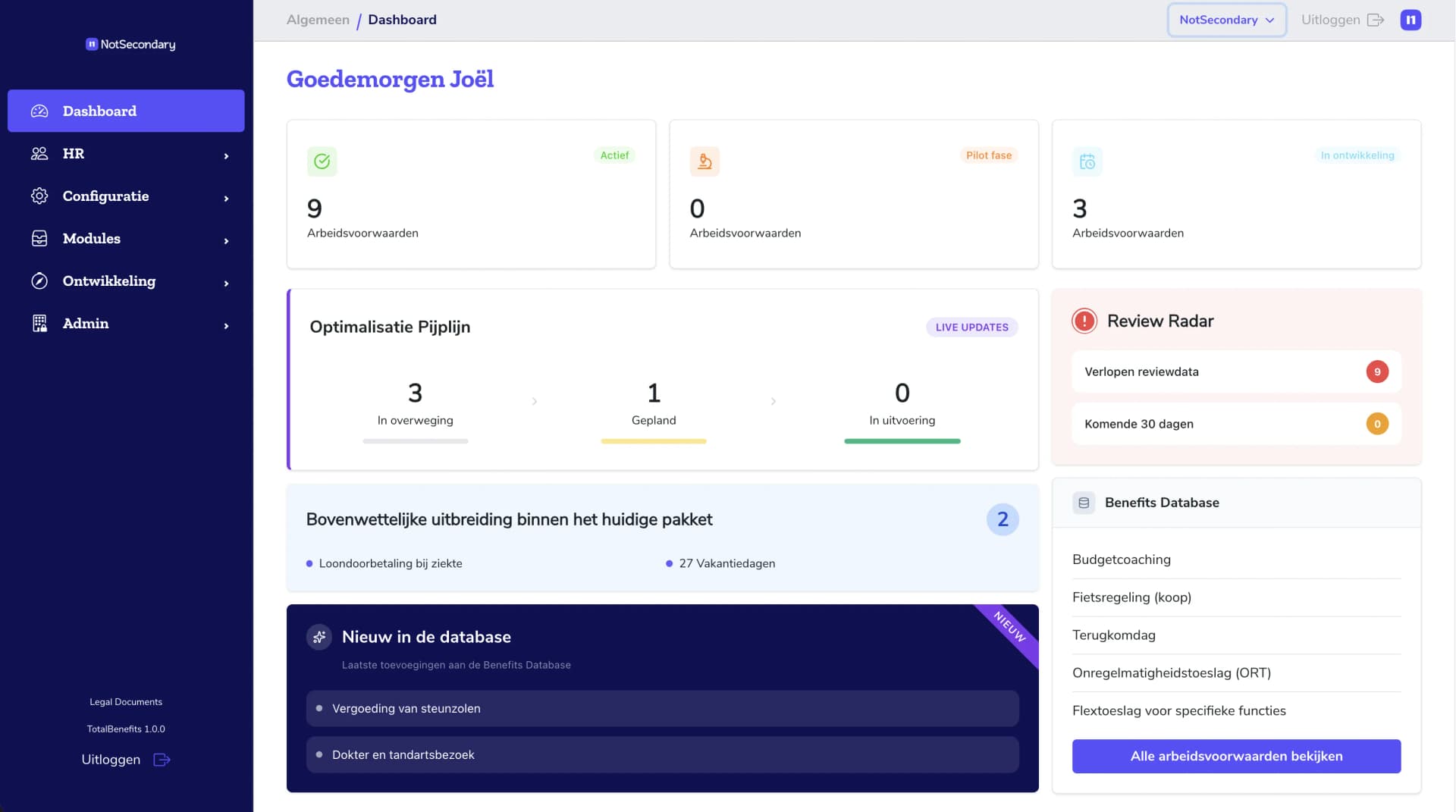Click the Review Radar alert icon
The width and height of the screenshot is (1456, 812).
(1084, 321)
